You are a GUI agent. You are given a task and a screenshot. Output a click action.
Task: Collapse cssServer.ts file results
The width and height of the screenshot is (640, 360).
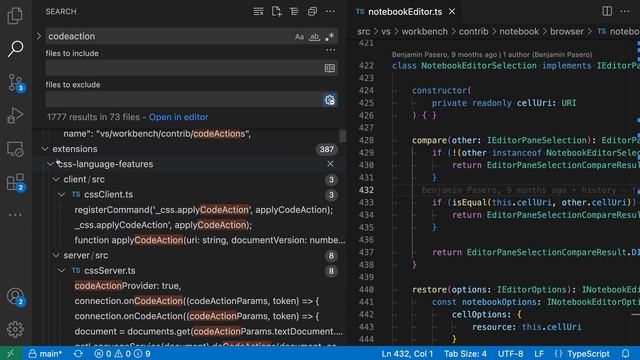coord(61,271)
